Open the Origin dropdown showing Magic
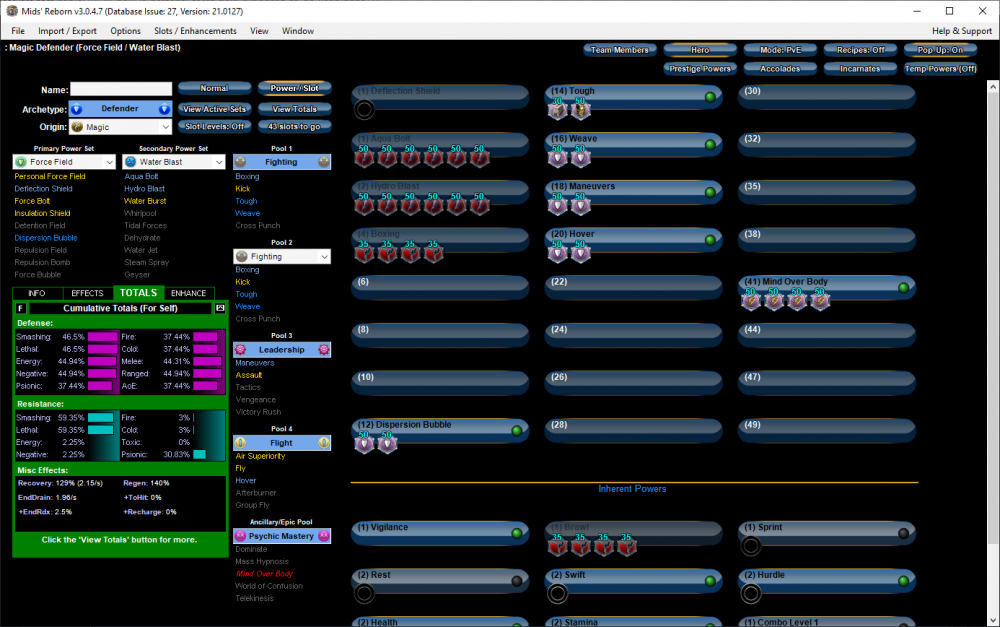 click(x=120, y=127)
